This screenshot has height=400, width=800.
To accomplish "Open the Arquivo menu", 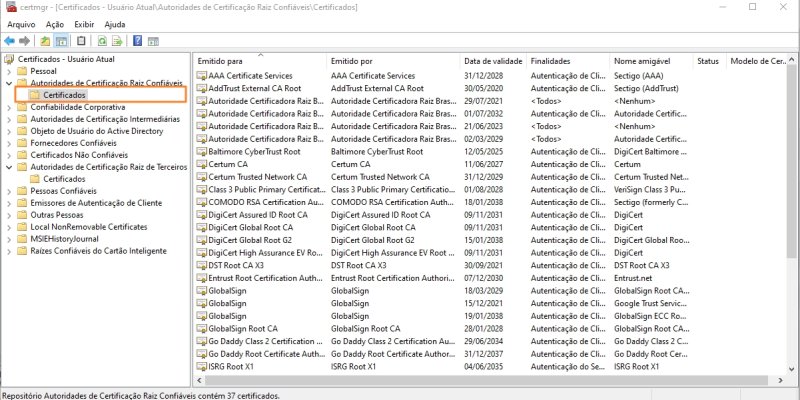I will coord(21,24).
